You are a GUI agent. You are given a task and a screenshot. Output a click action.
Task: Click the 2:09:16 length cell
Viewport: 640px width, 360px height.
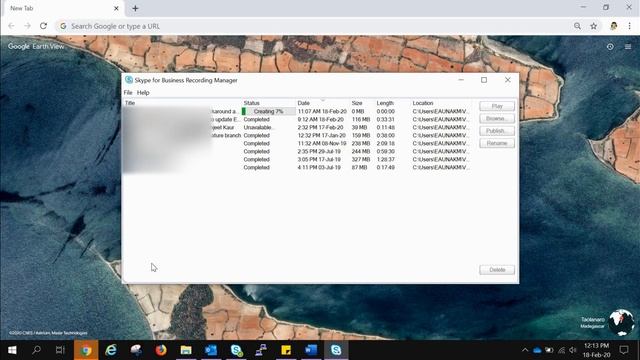385,143
